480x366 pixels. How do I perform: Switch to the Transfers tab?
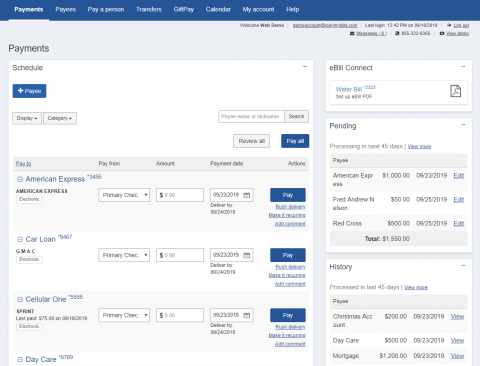(x=149, y=9)
